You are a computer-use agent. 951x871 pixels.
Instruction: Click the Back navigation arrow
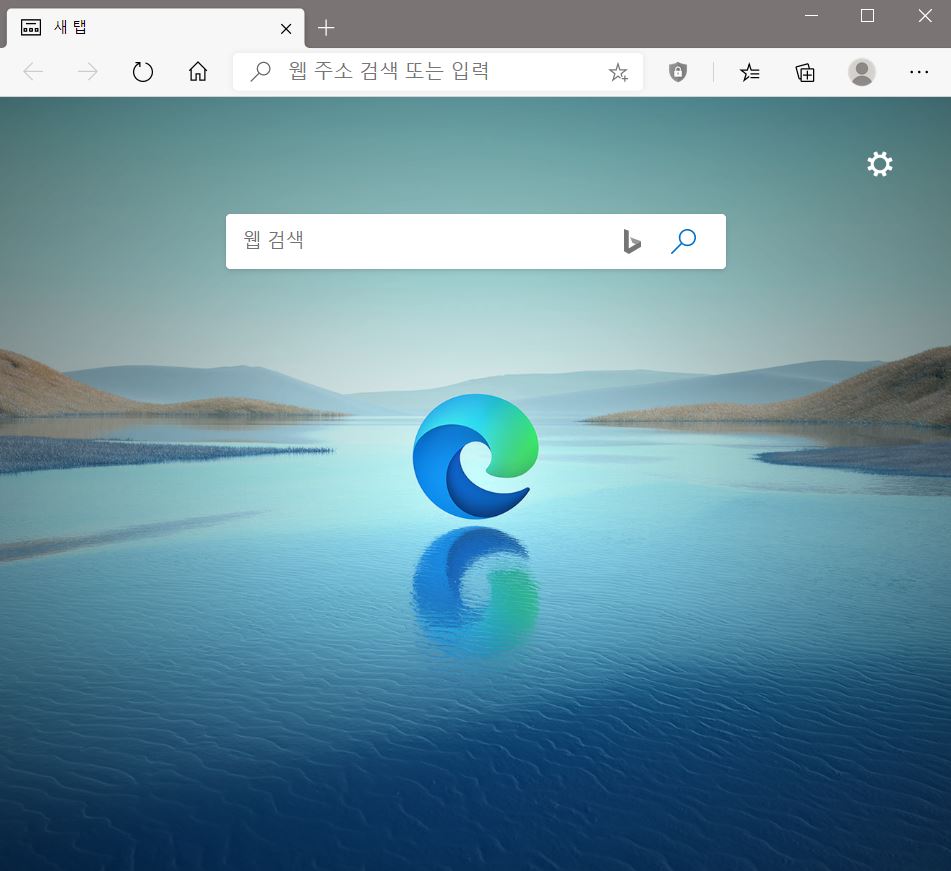click(x=33, y=72)
